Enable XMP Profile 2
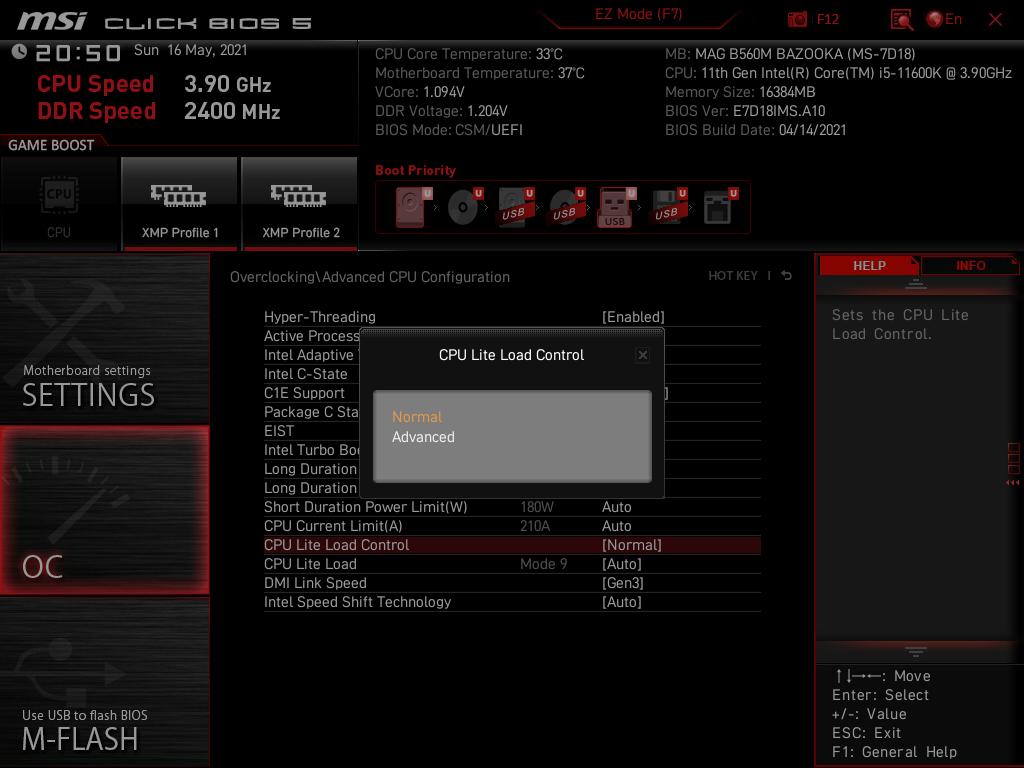 click(300, 204)
